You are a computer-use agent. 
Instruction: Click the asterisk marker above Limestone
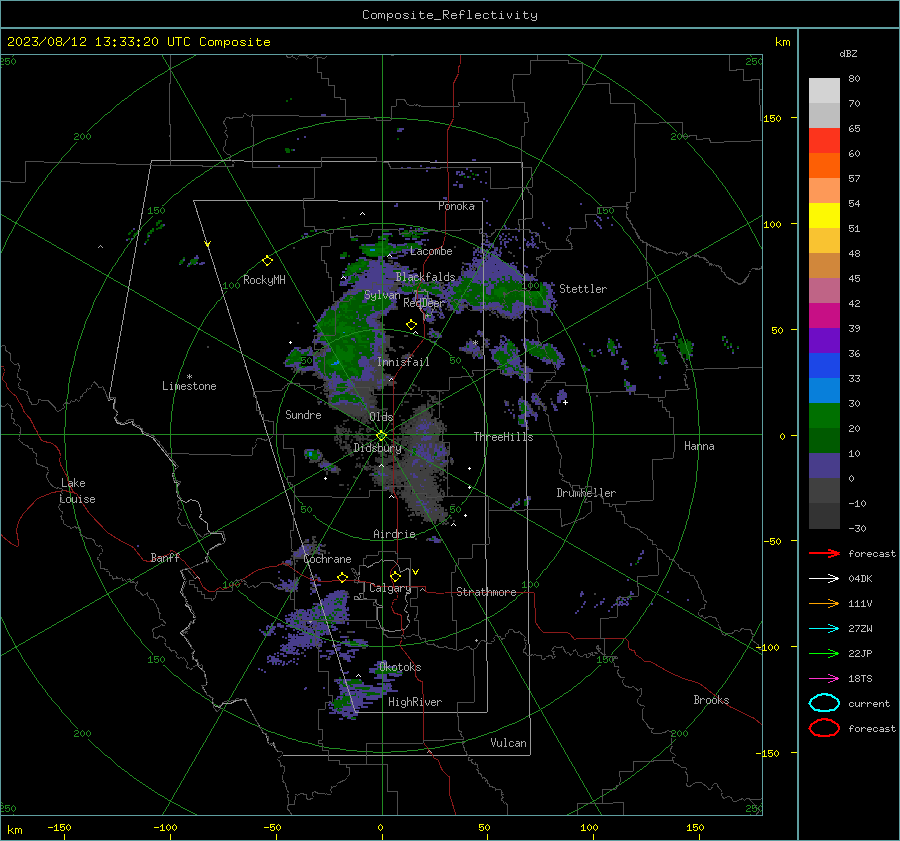click(189, 377)
